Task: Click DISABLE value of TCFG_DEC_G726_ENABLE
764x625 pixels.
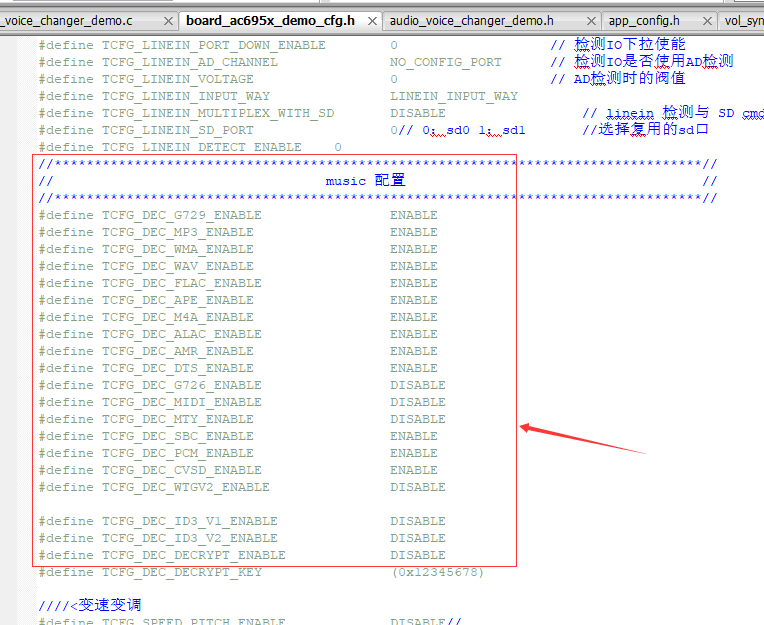Action: pos(418,386)
